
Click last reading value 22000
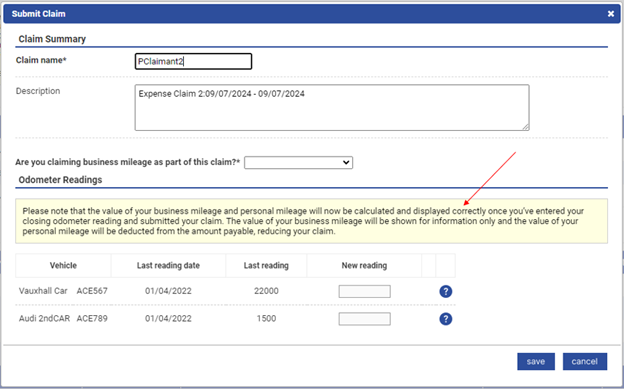266,291
